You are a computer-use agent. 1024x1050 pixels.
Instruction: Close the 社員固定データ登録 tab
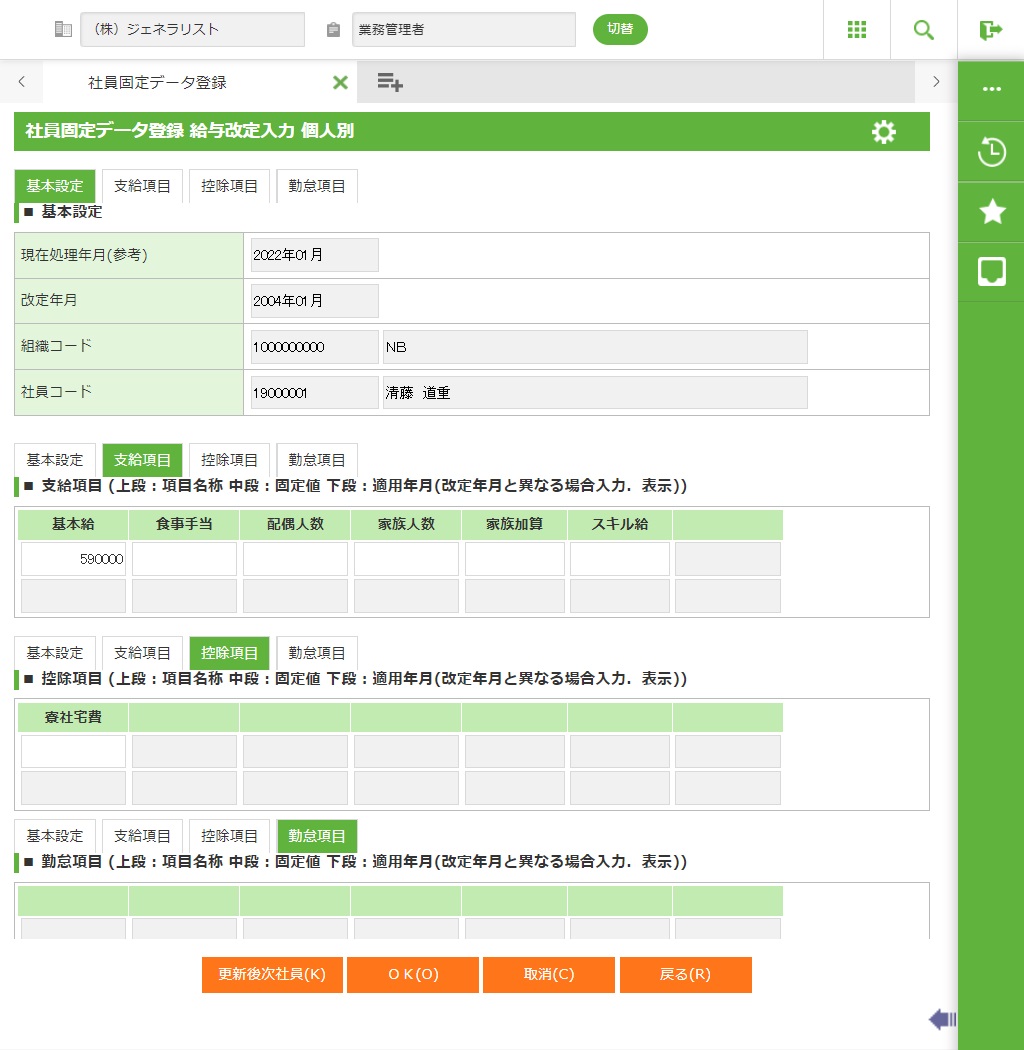tap(340, 82)
